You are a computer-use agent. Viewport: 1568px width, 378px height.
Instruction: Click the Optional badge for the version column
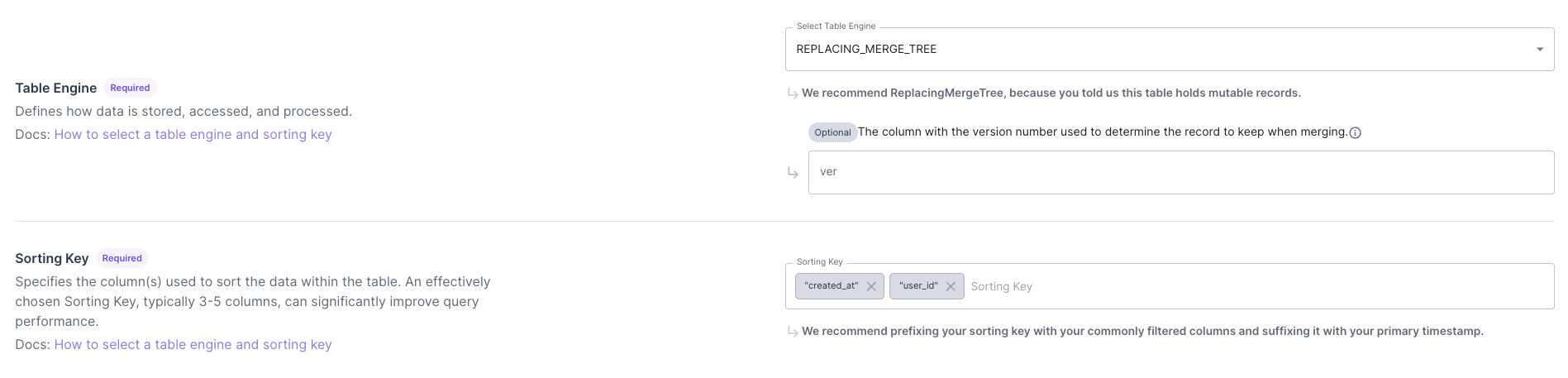coord(832,132)
